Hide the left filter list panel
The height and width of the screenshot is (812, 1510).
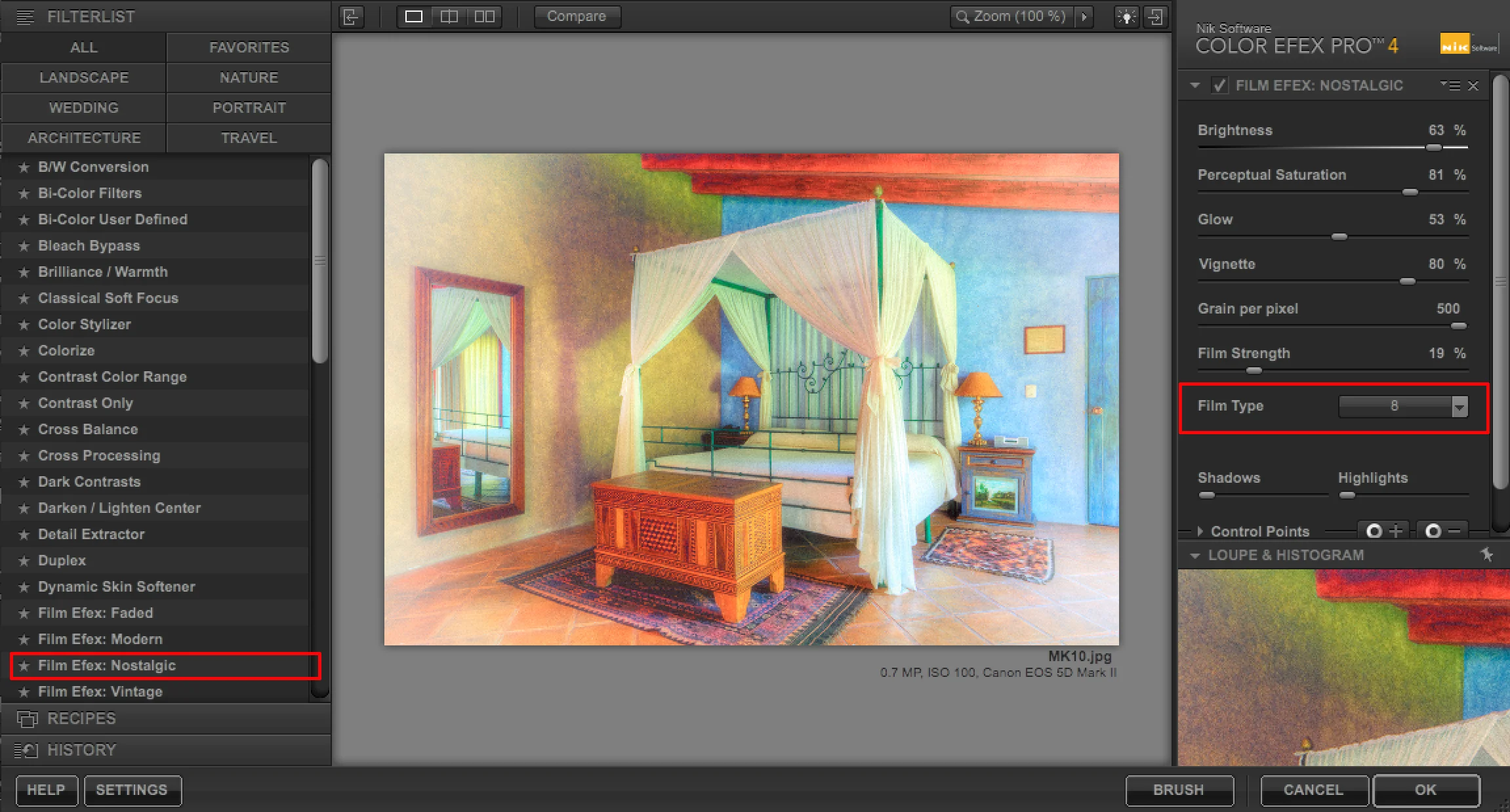(352, 16)
